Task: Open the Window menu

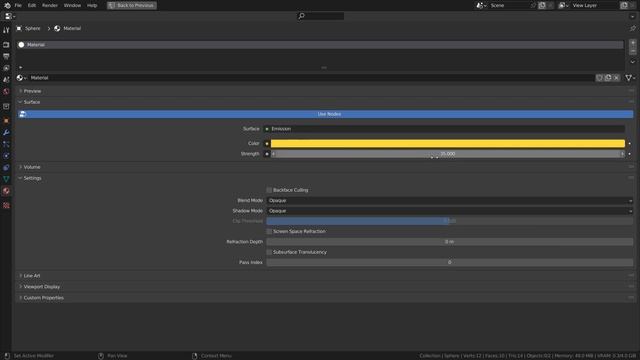Action: 72,5
